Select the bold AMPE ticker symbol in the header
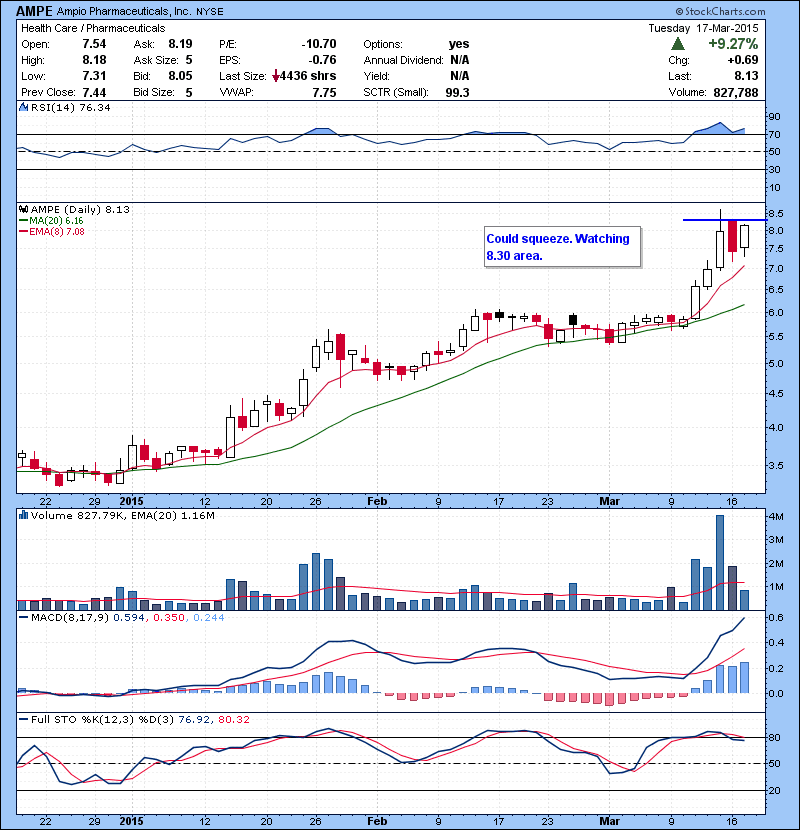The height and width of the screenshot is (830, 800). [34, 11]
